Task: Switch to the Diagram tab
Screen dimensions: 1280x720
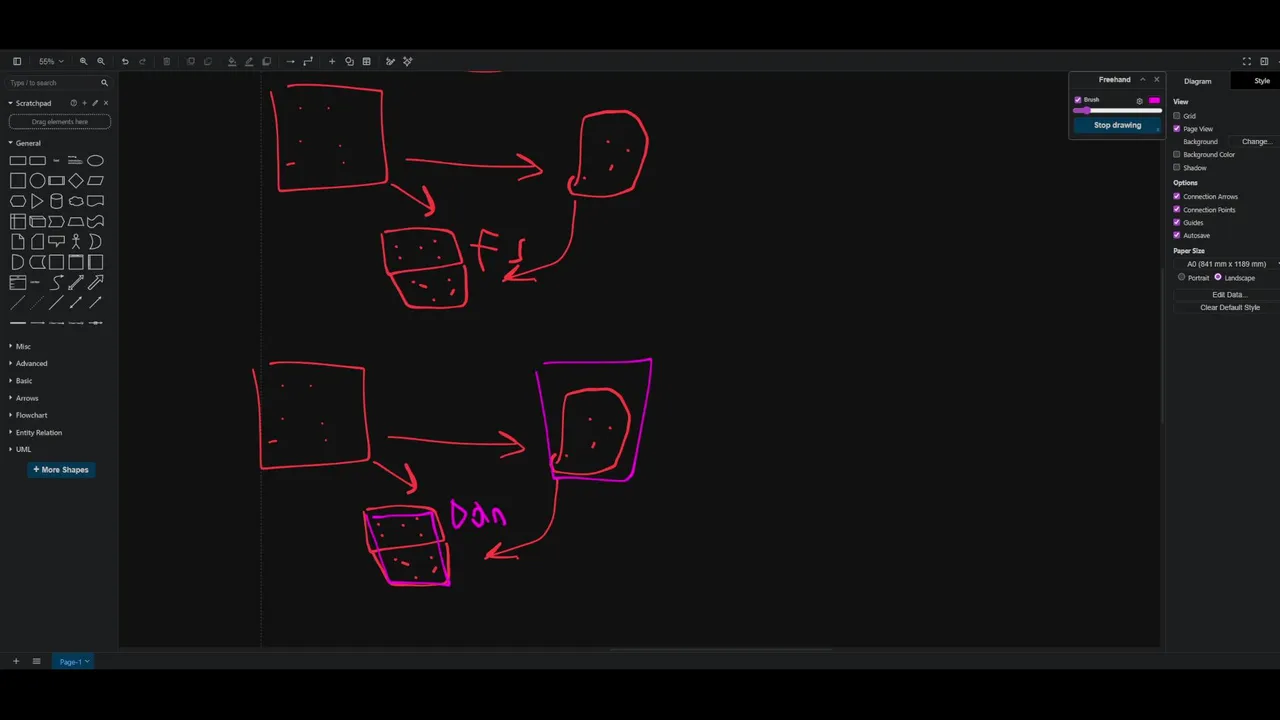Action: click(x=1197, y=81)
